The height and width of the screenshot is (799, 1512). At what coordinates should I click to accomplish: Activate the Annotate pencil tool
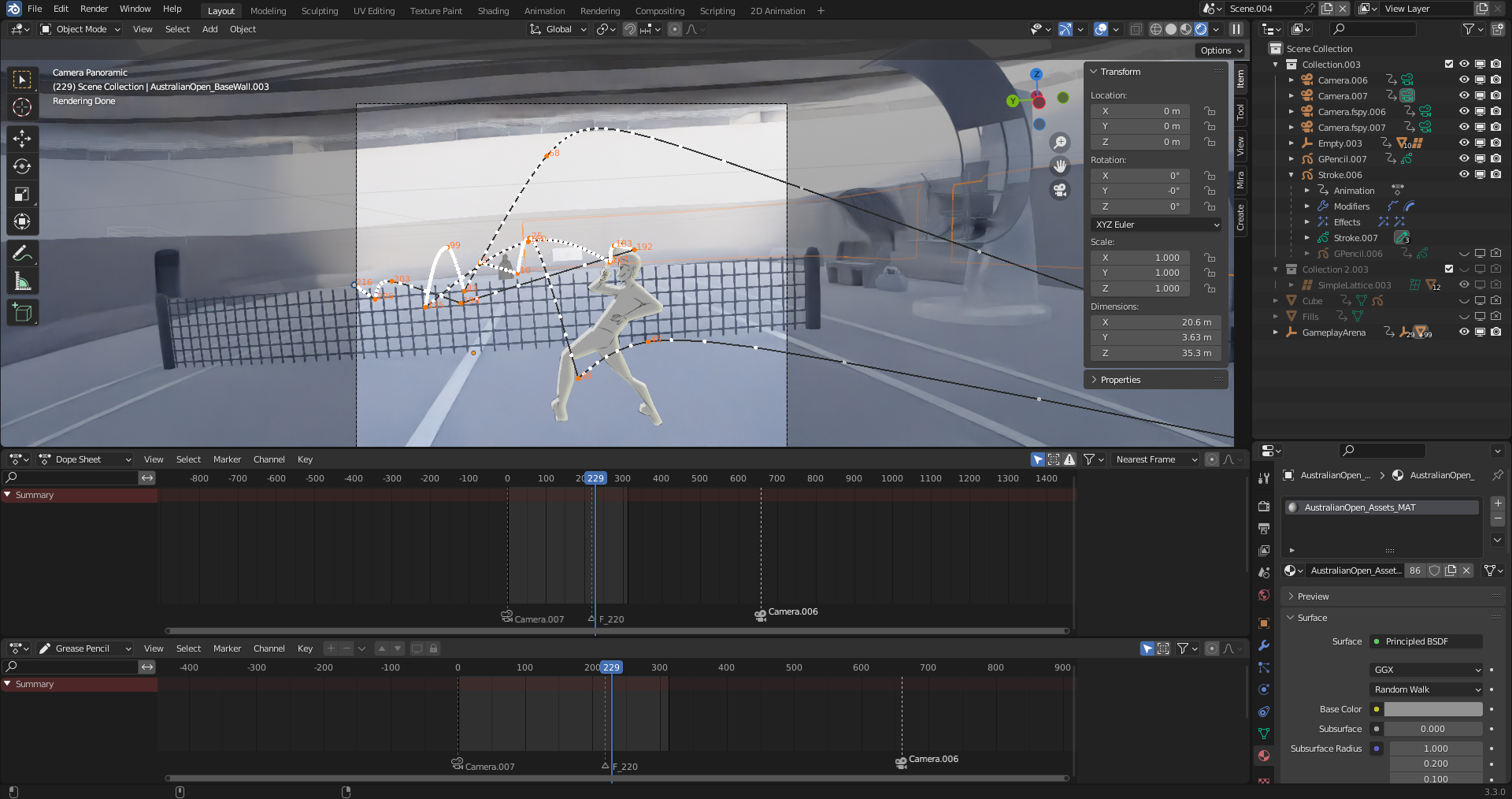(x=22, y=254)
